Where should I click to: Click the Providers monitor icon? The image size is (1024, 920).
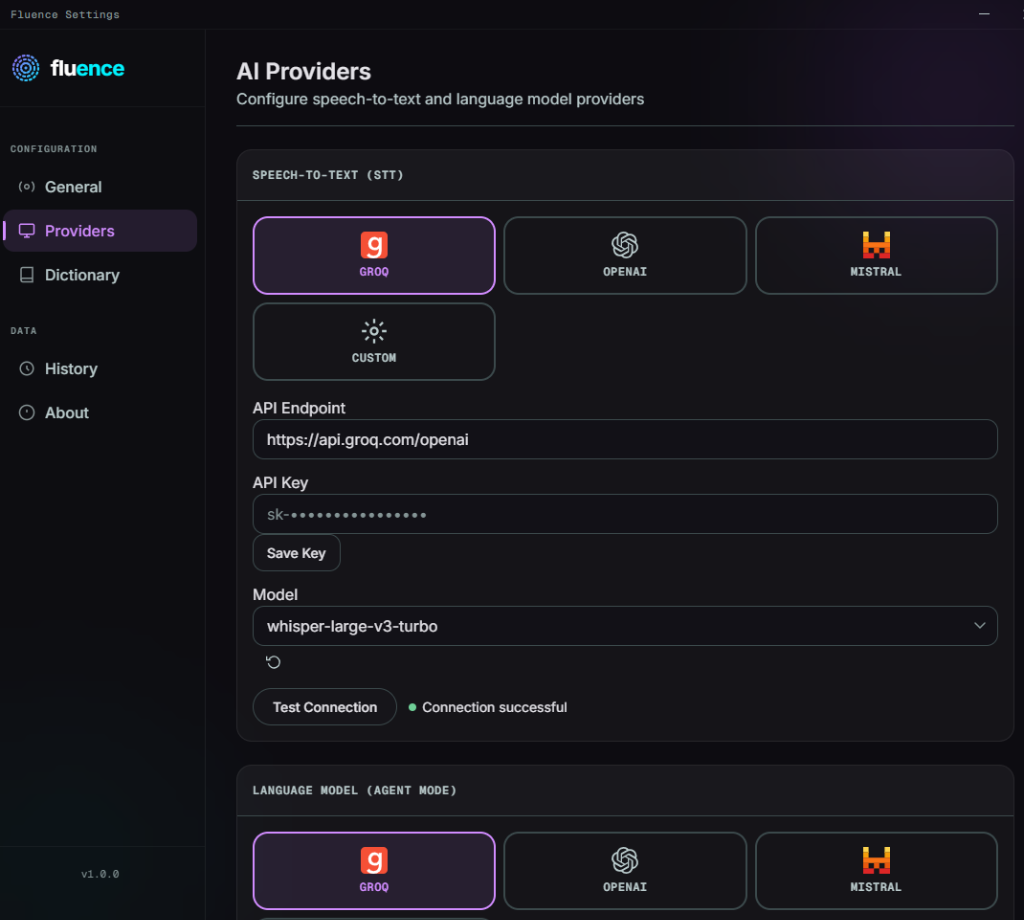[27, 230]
